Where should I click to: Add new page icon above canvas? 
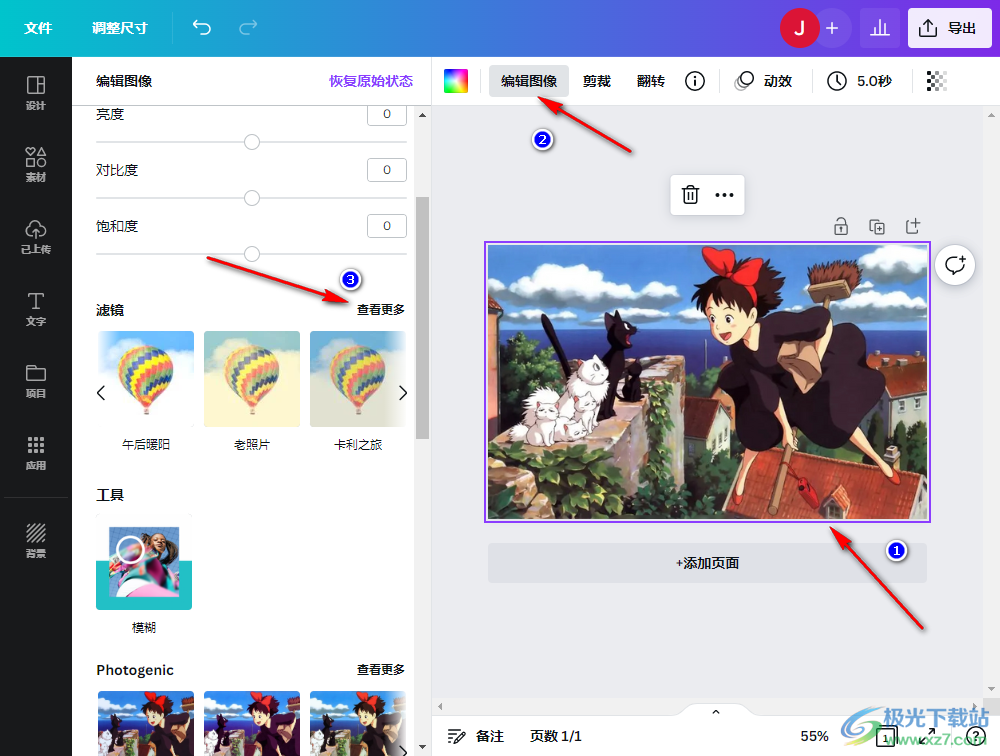coord(913,226)
